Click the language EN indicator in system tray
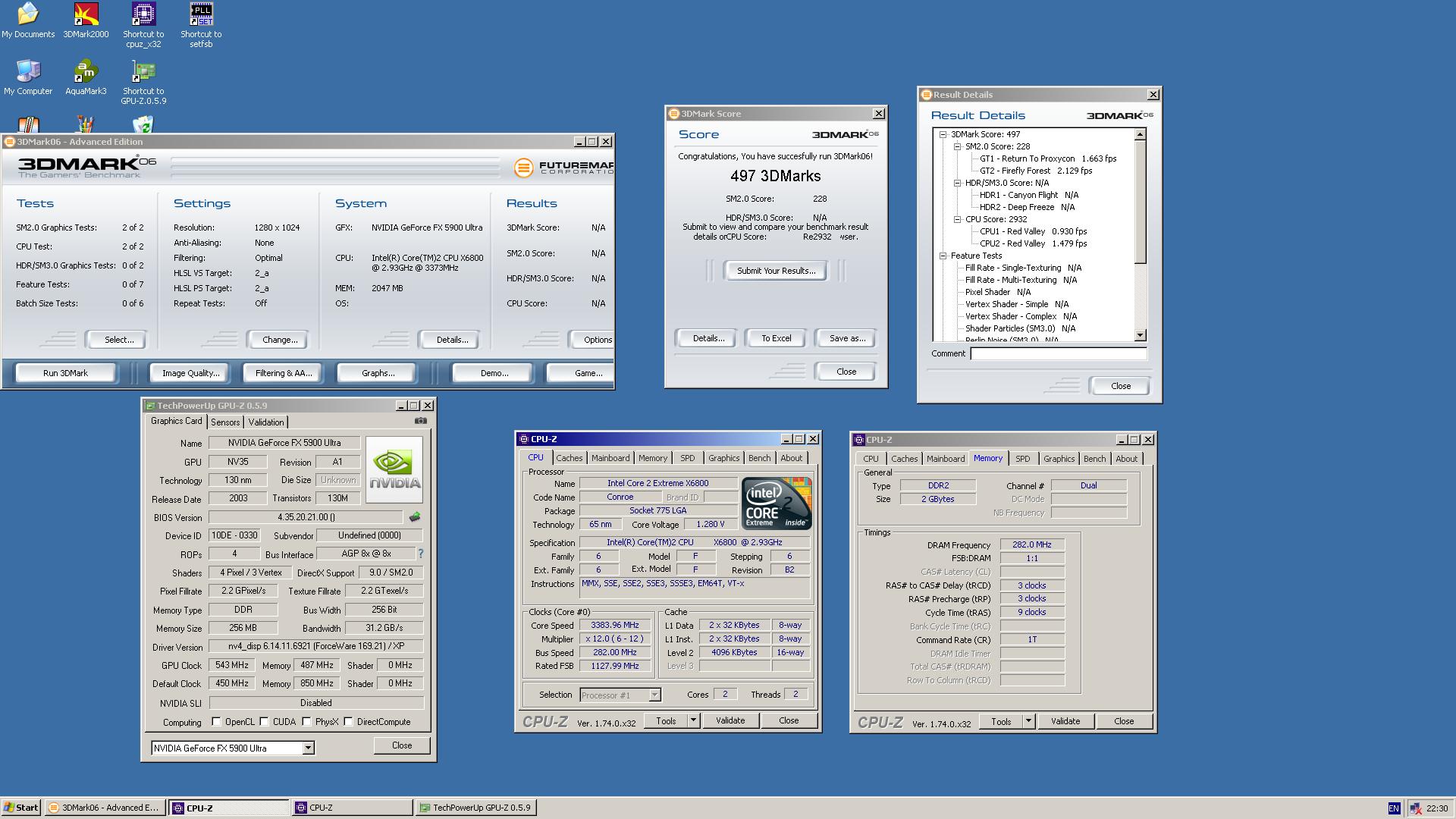The width and height of the screenshot is (1456, 819). coord(1394,808)
